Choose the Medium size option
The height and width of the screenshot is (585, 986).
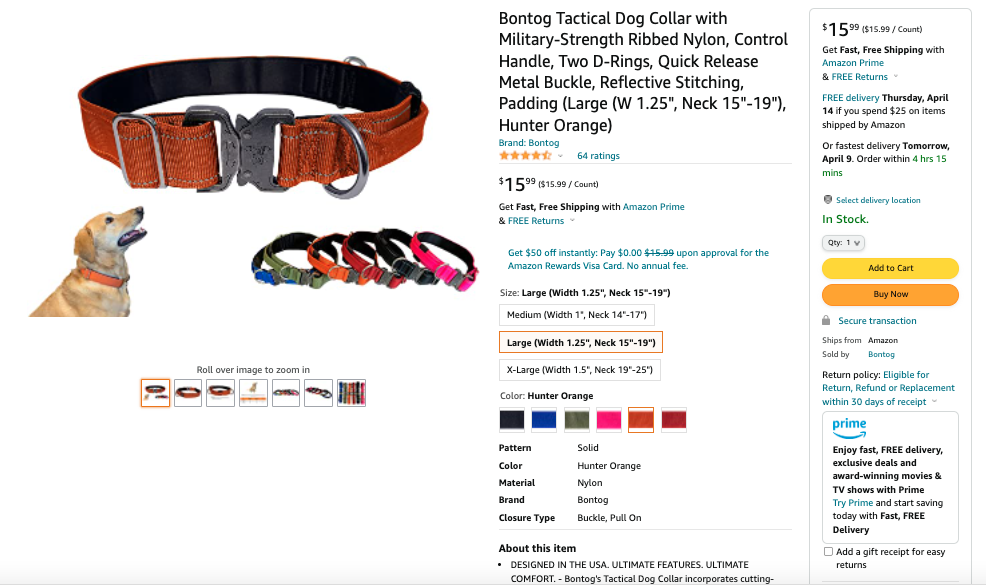coord(577,315)
